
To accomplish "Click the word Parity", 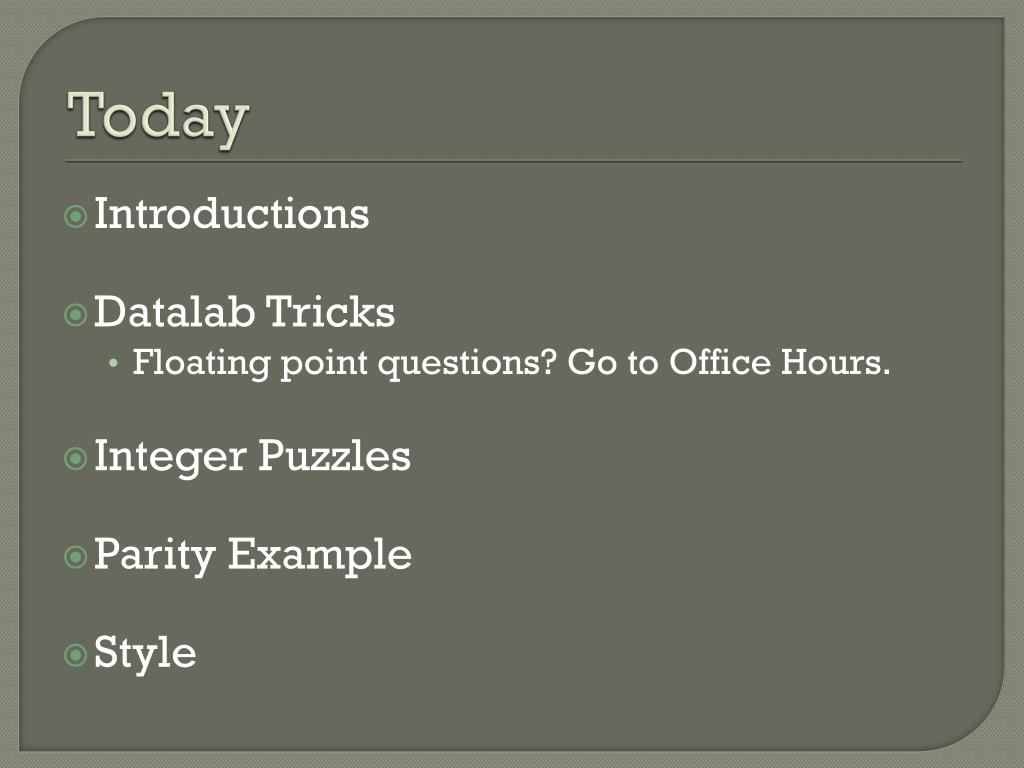I will [x=155, y=556].
